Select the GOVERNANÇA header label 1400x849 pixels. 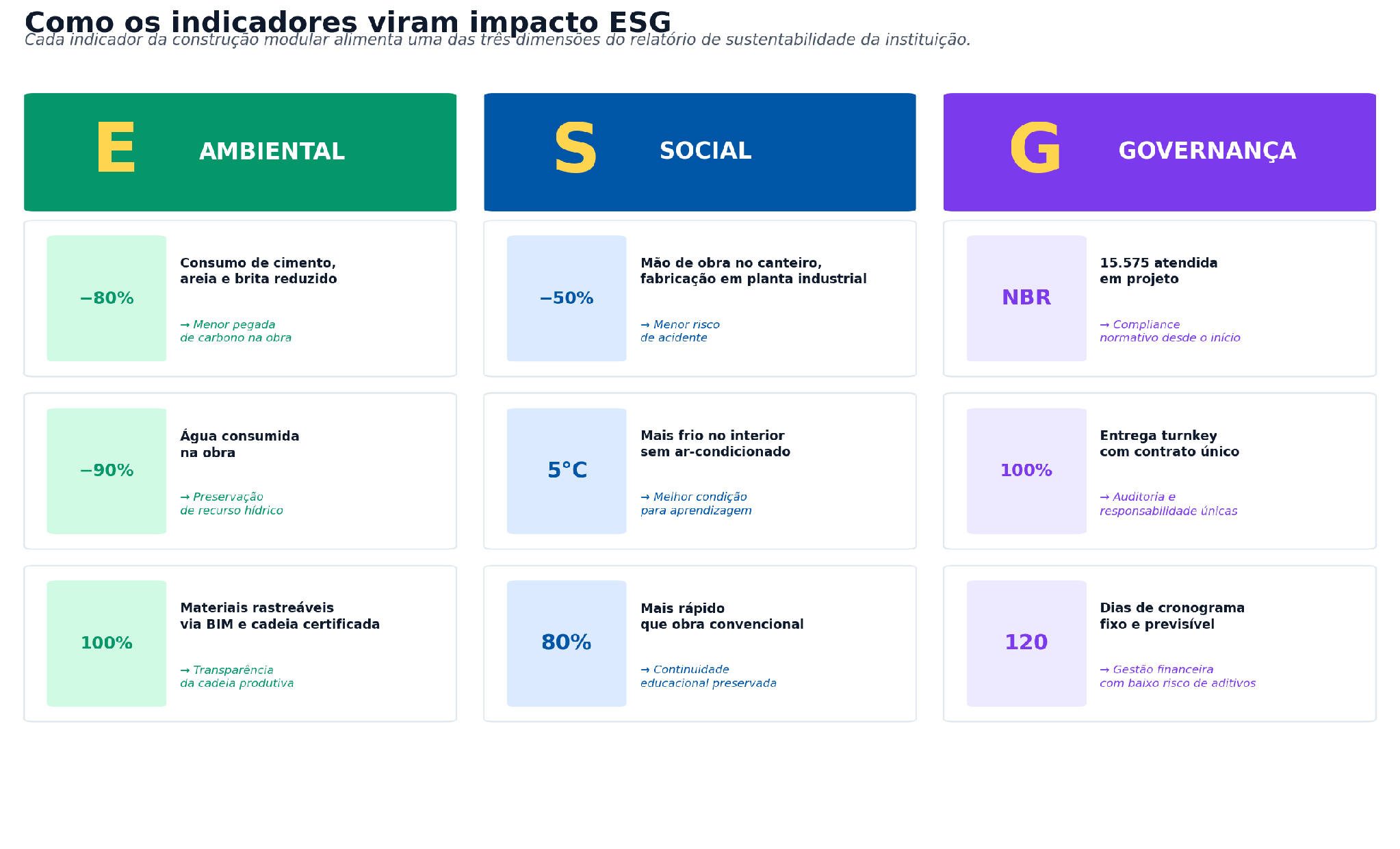click(1207, 151)
